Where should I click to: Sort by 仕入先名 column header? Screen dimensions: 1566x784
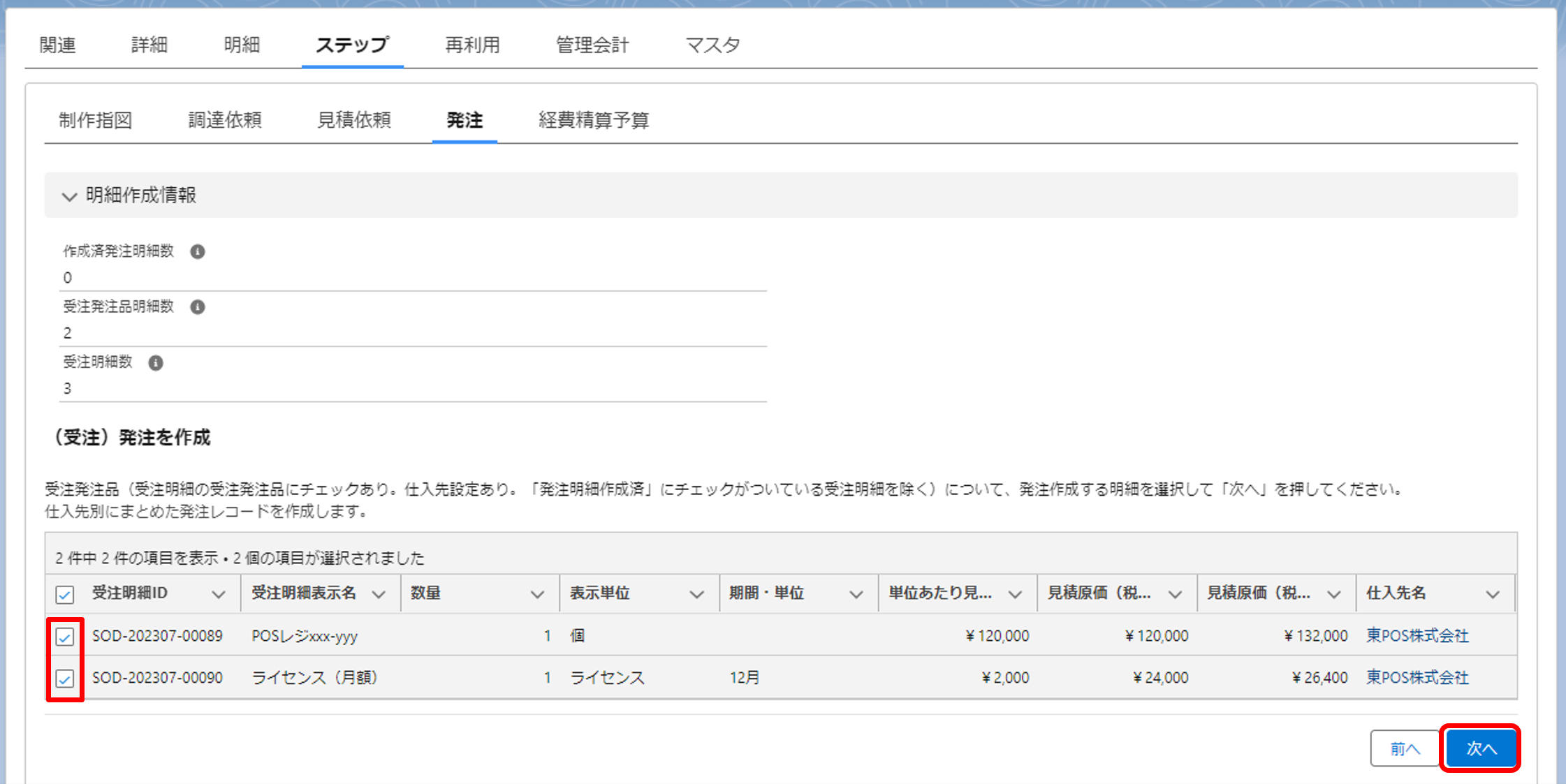1396,593
